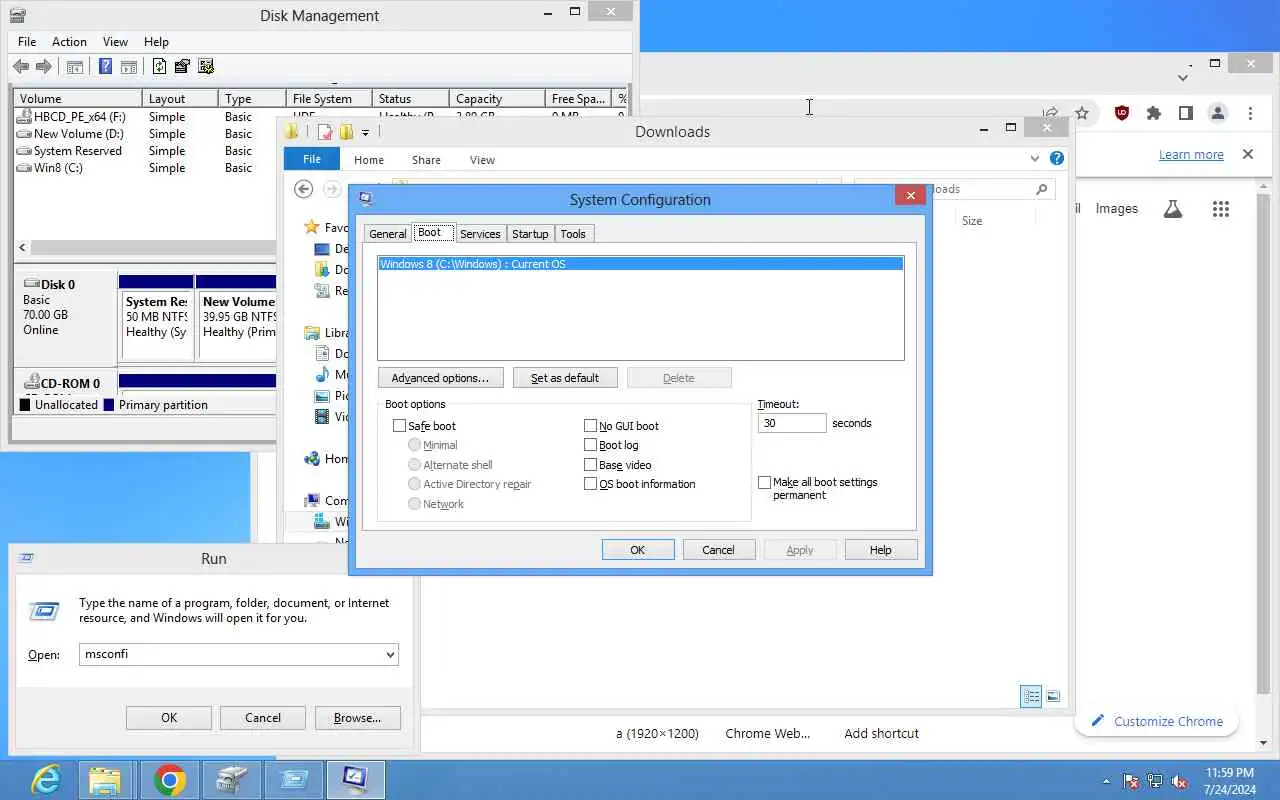The width and height of the screenshot is (1280, 800).
Task: Enable the Boot log checkbox
Action: pyautogui.click(x=590, y=445)
